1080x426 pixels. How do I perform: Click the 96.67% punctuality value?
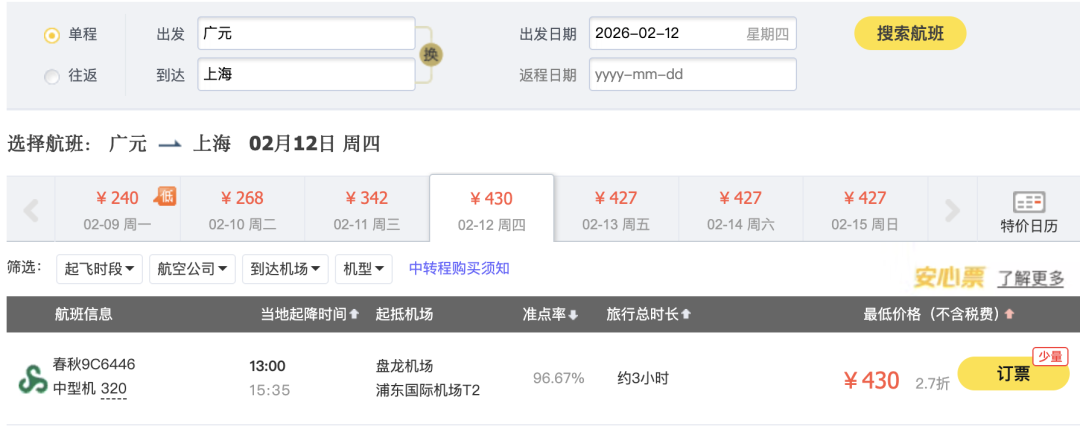pyautogui.click(x=559, y=378)
